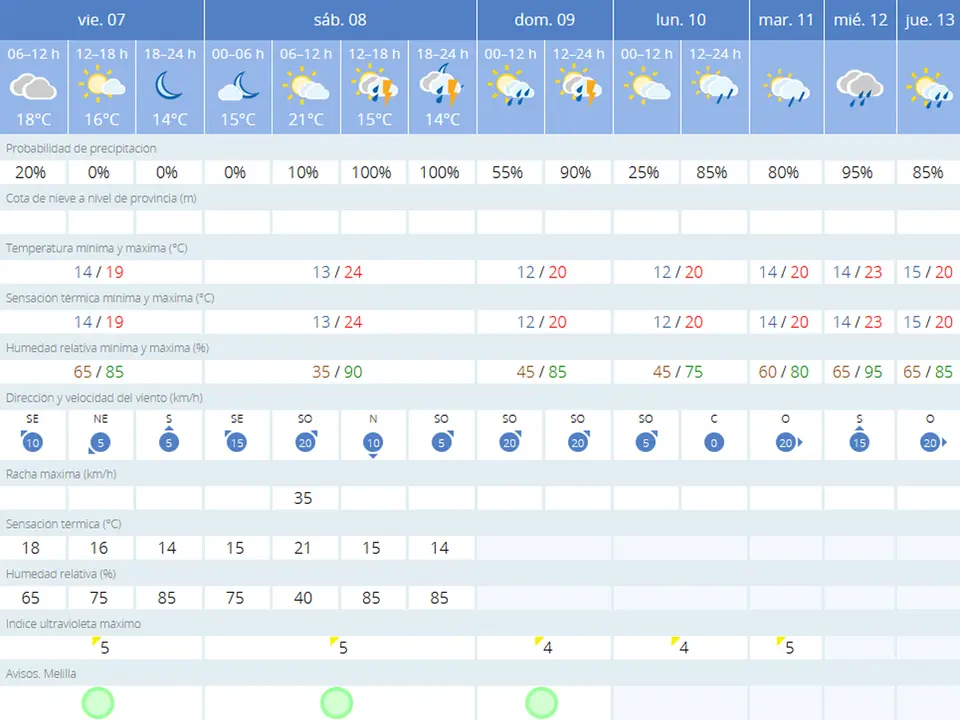Select the UV index 5 under mar. 11
Viewport: 960px width, 720px height.
[x=786, y=647]
